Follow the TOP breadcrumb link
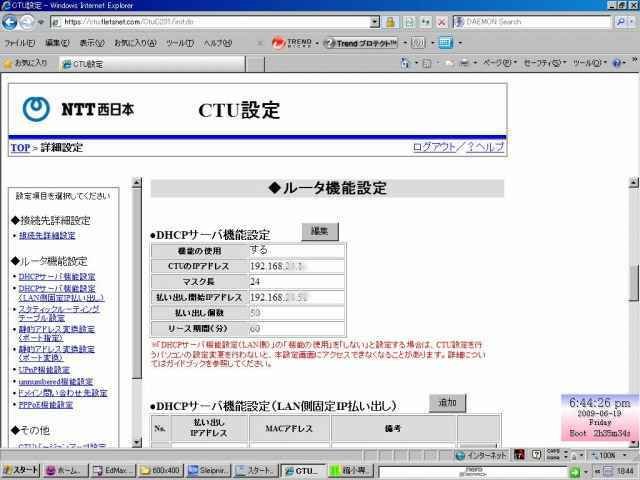640x480 pixels. [x=20, y=148]
